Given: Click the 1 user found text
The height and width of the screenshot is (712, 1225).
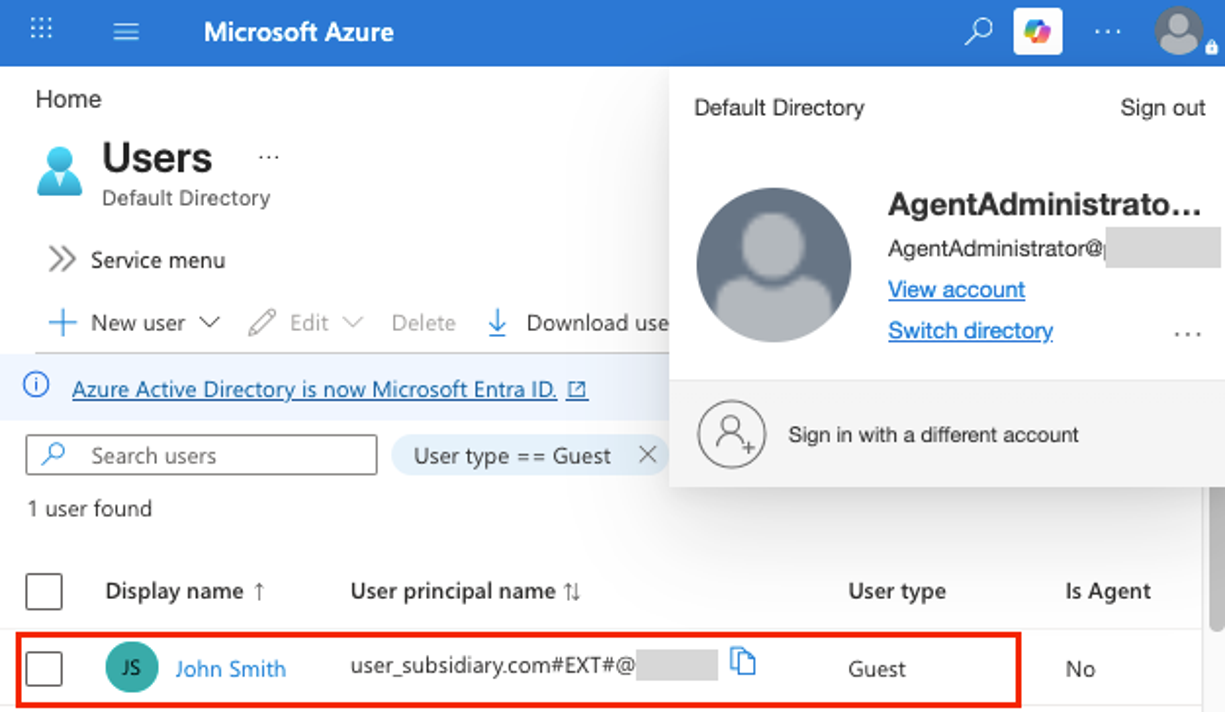Looking at the screenshot, I should coord(90,509).
